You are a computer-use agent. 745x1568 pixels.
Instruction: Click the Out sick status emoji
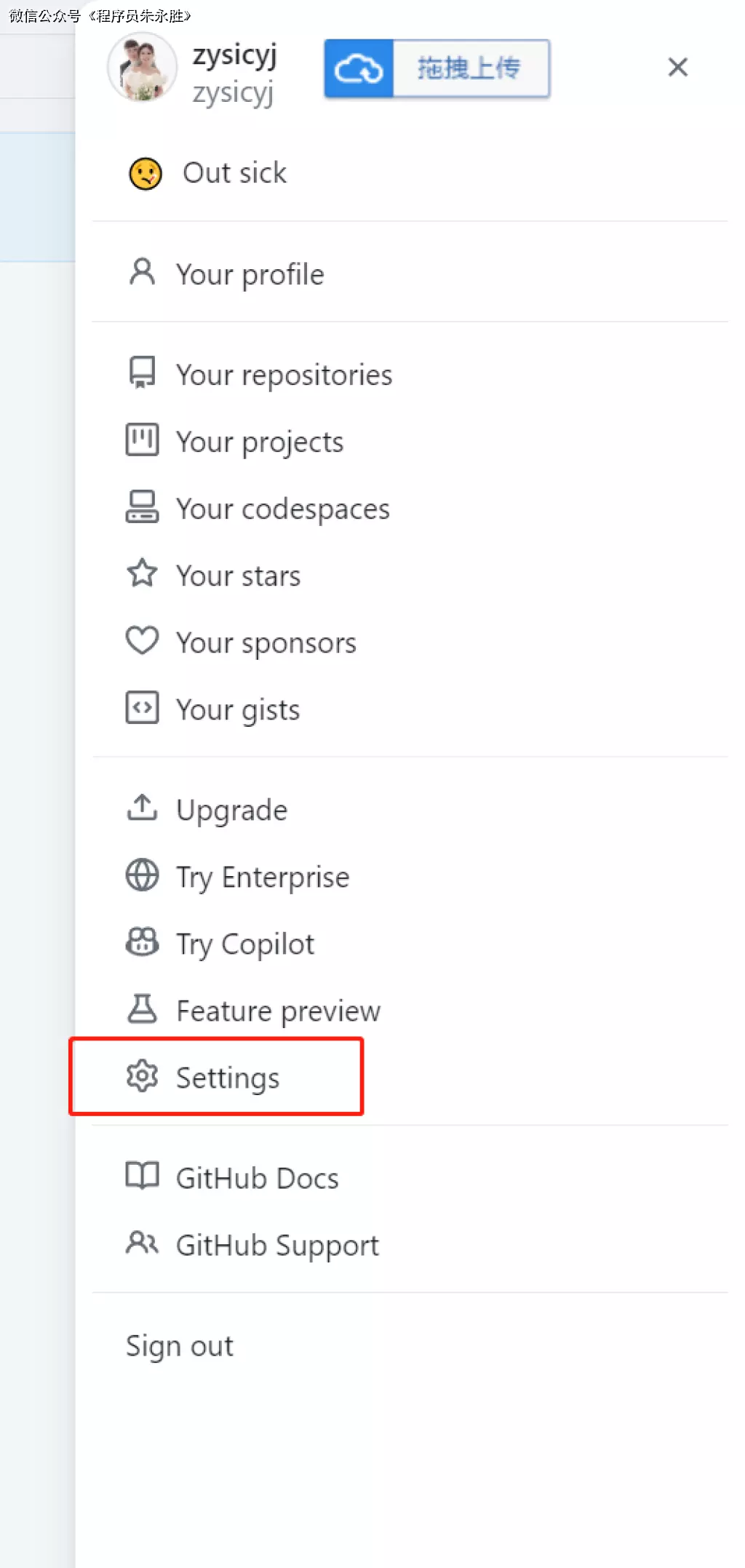point(146,174)
